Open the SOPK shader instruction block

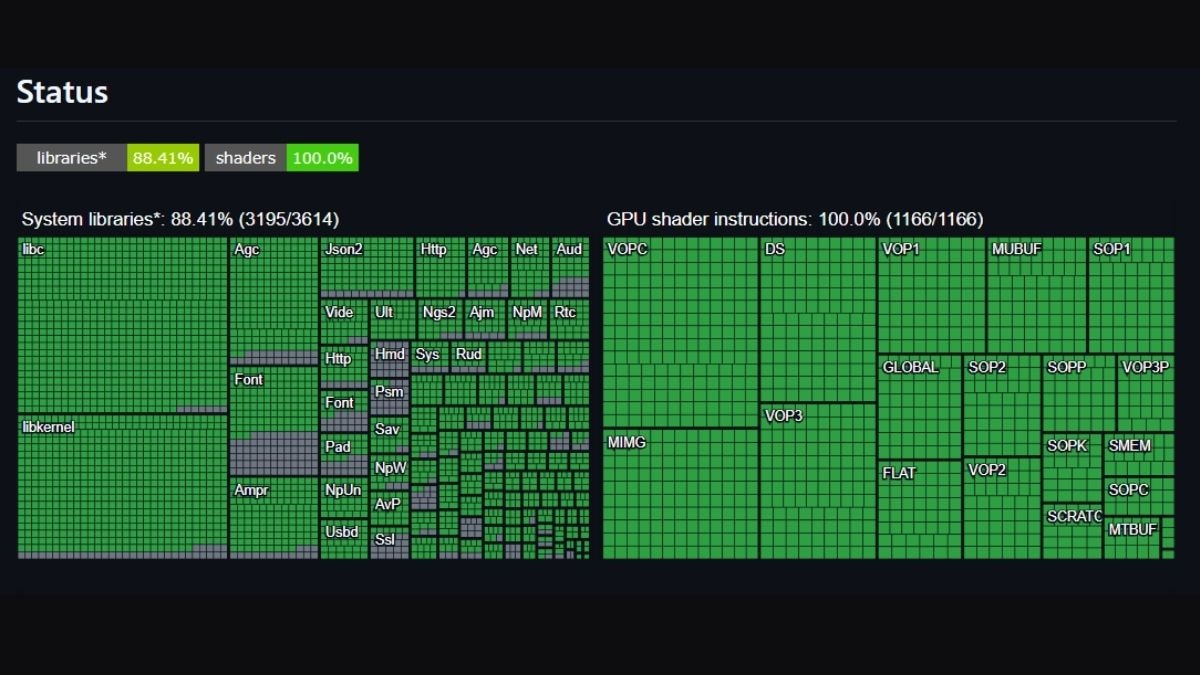pyautogui.click(x=1072, y=468)
